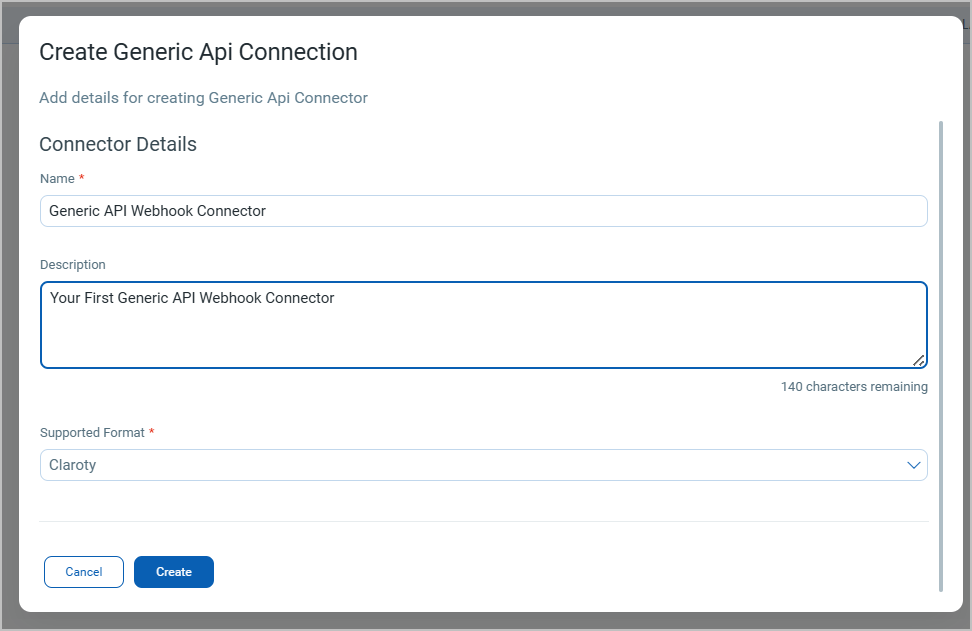972x631 pixels.
Task: Click the '140 characters remaining' counter
Action: 853,387
